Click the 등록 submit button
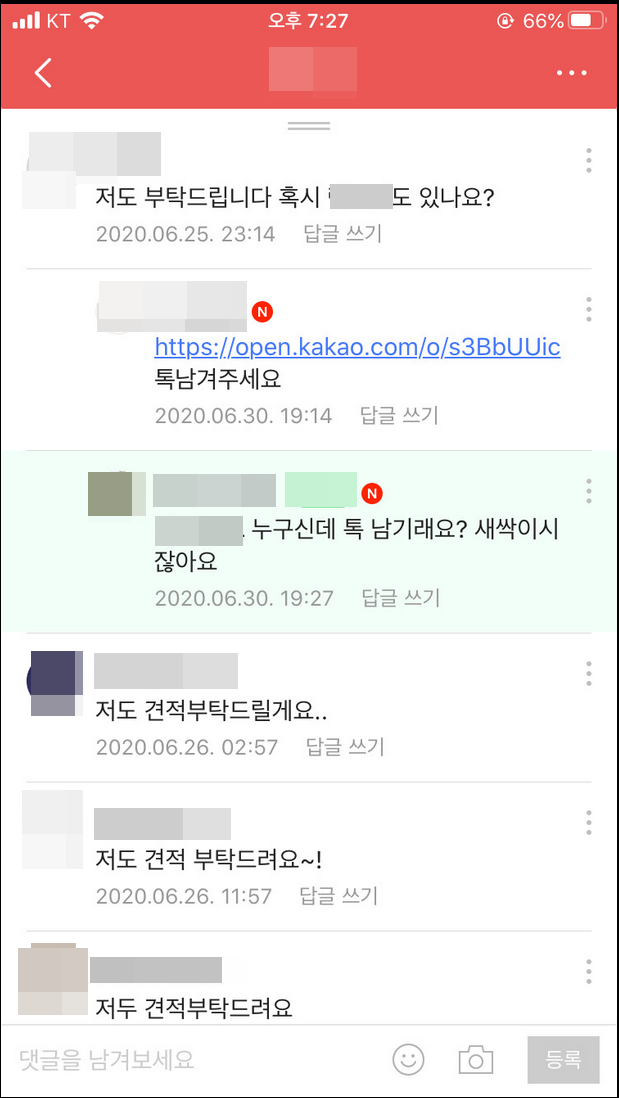 [x=563, y=1059]
